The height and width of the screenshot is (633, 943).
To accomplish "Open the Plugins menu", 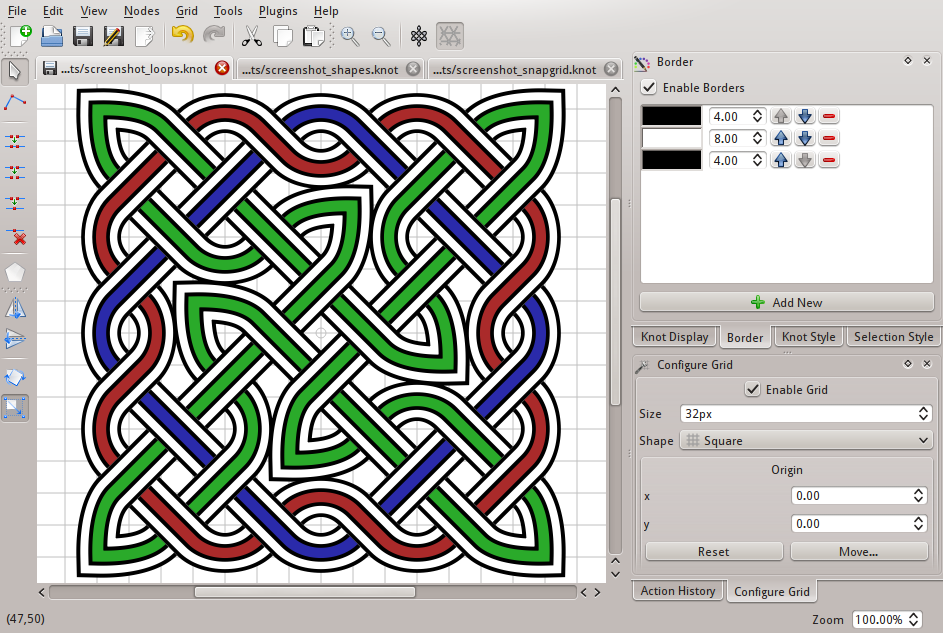I will click(x=278, y=11).
